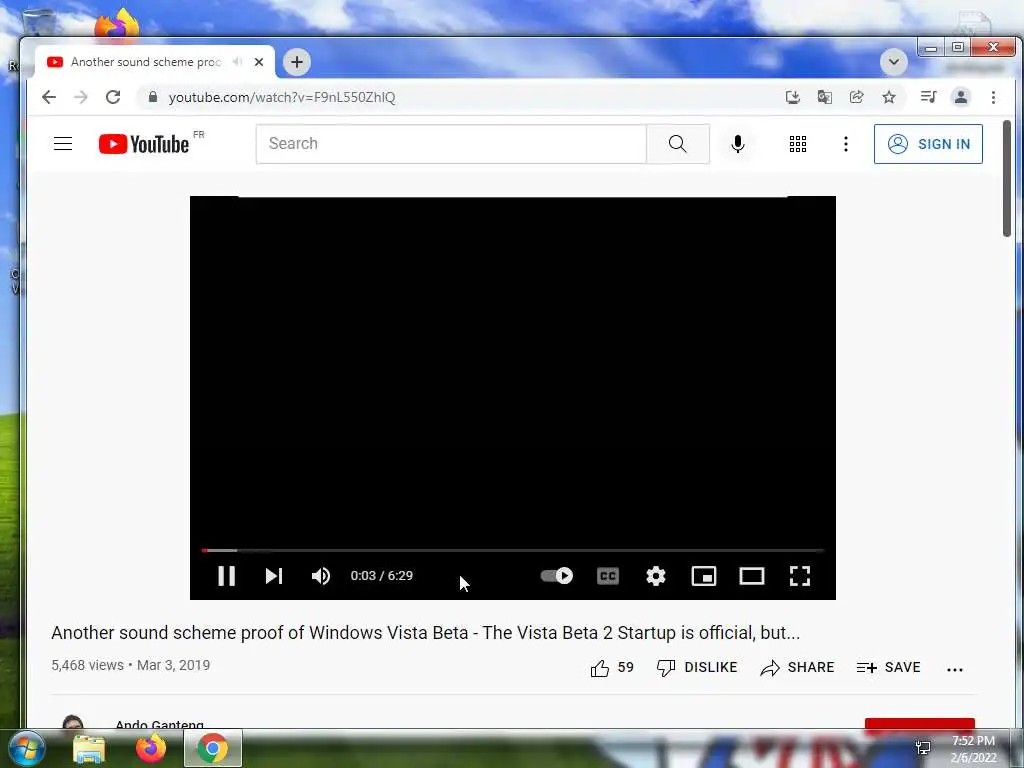
Task: Focus the YouTube Search field
Action: pyautogui.click(x=451, y=144)
